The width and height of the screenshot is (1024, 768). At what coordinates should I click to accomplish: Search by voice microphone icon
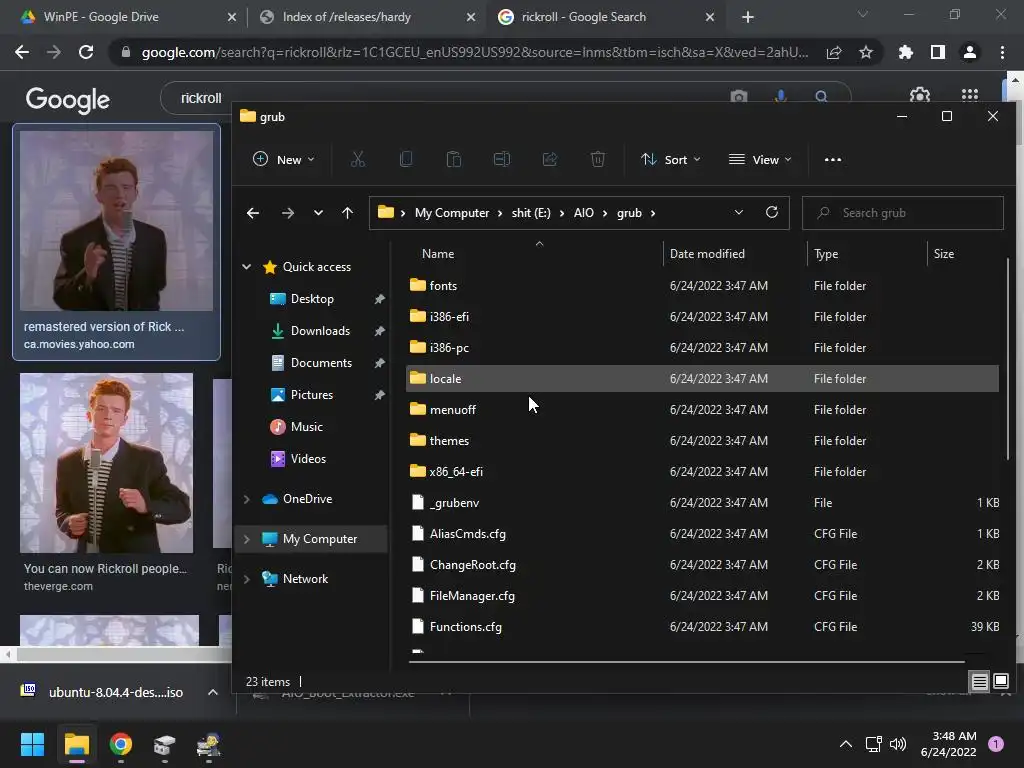tap(780, 97)
